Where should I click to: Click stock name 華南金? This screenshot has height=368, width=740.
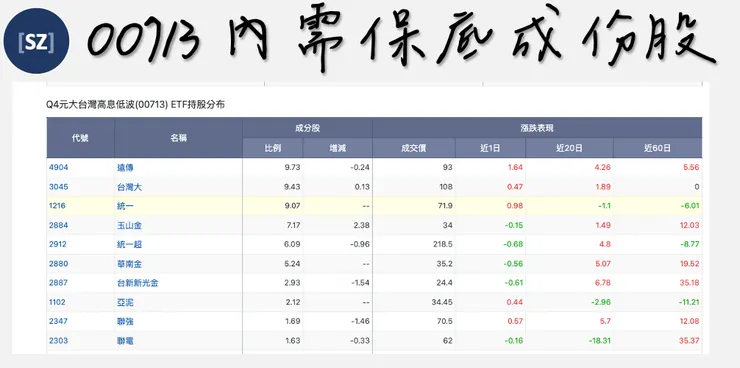point(129,264)
